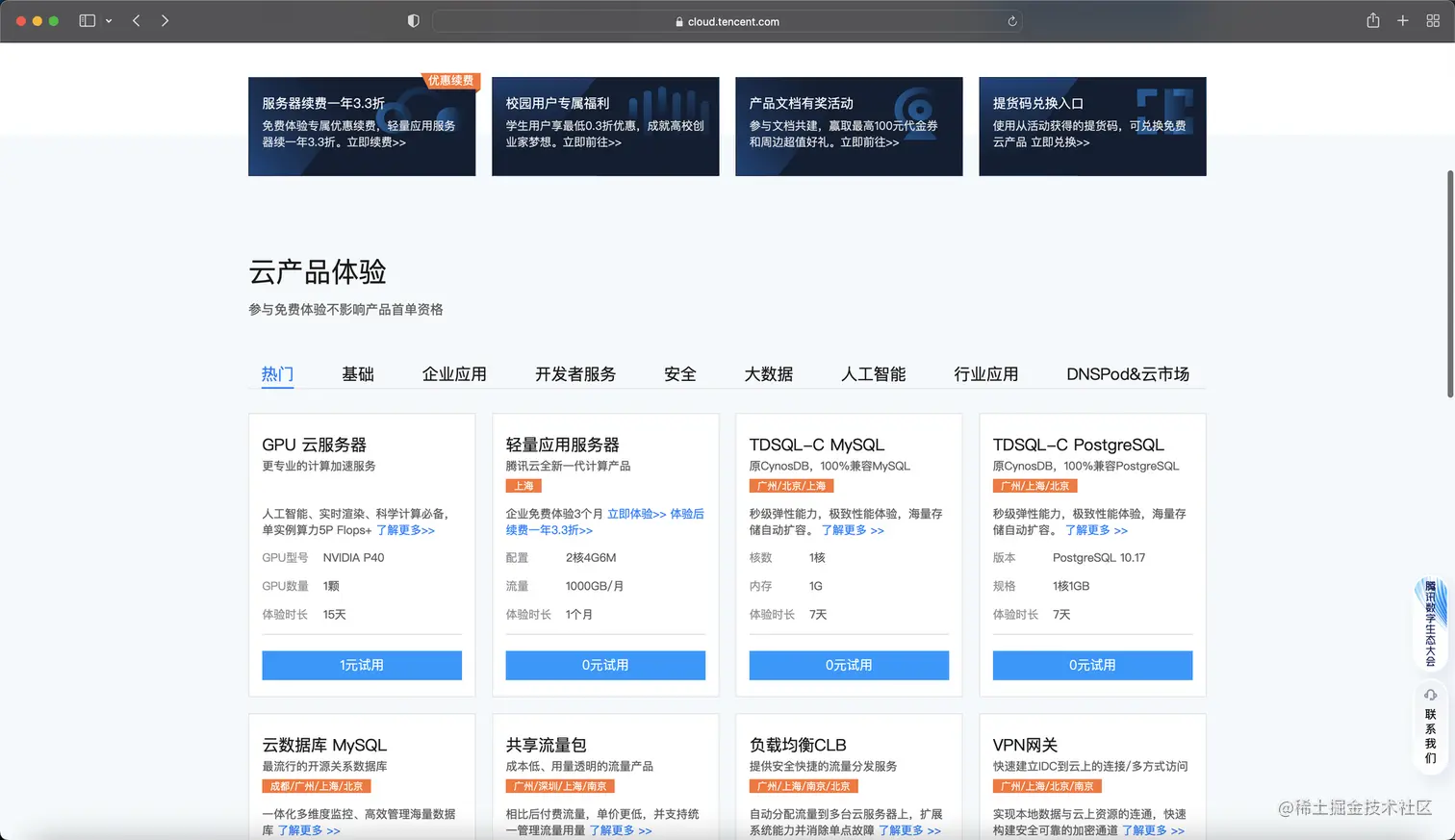1455x840 pixels.
Task: Click 0元试用 for TDSQL-C MySQL
Action: pyautogui.click(x=849, y=666)
